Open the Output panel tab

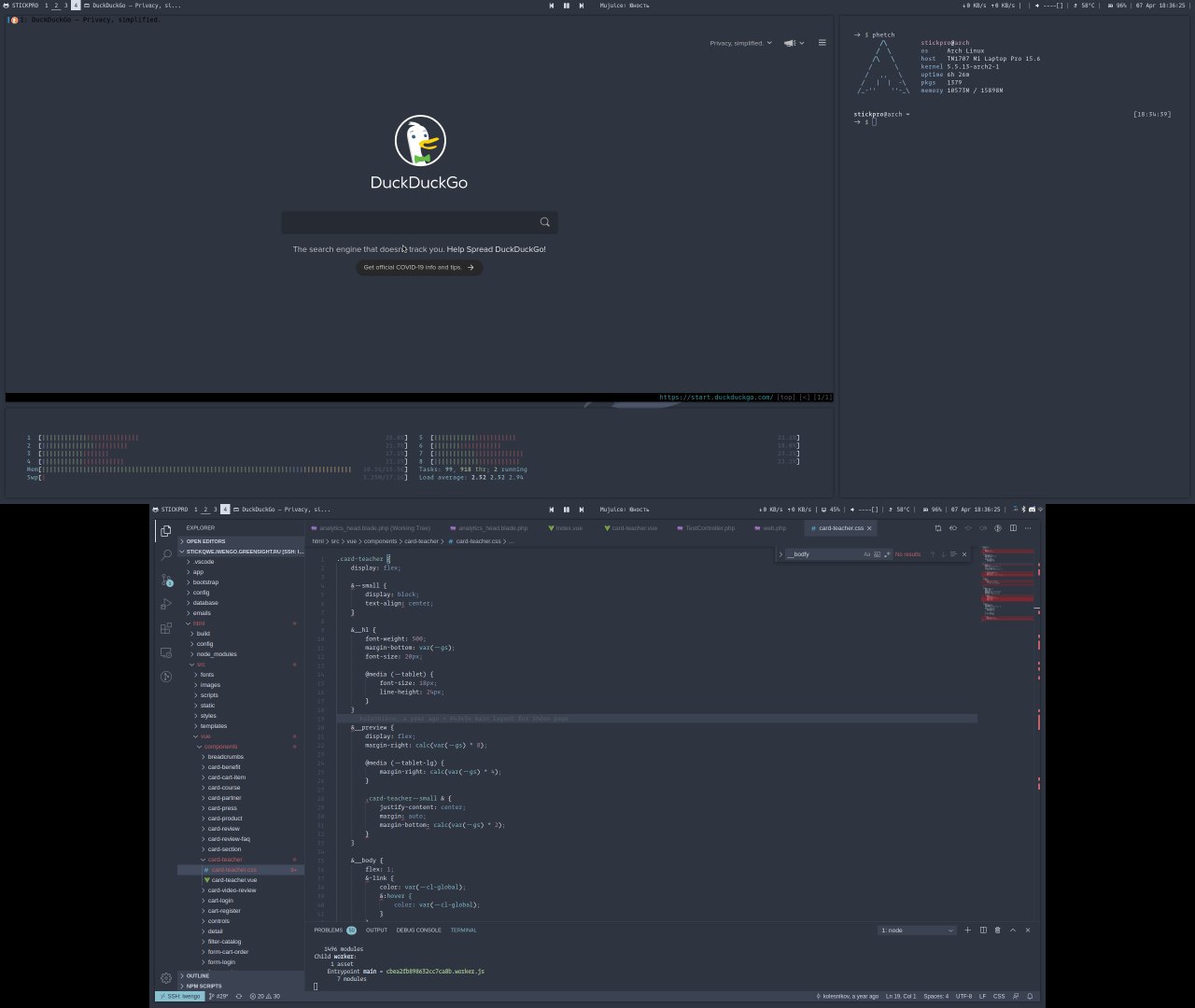click(376, 931)
